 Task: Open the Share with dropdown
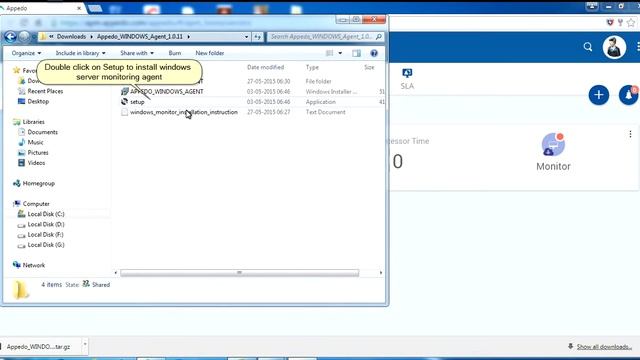click(x=137, y=53)
